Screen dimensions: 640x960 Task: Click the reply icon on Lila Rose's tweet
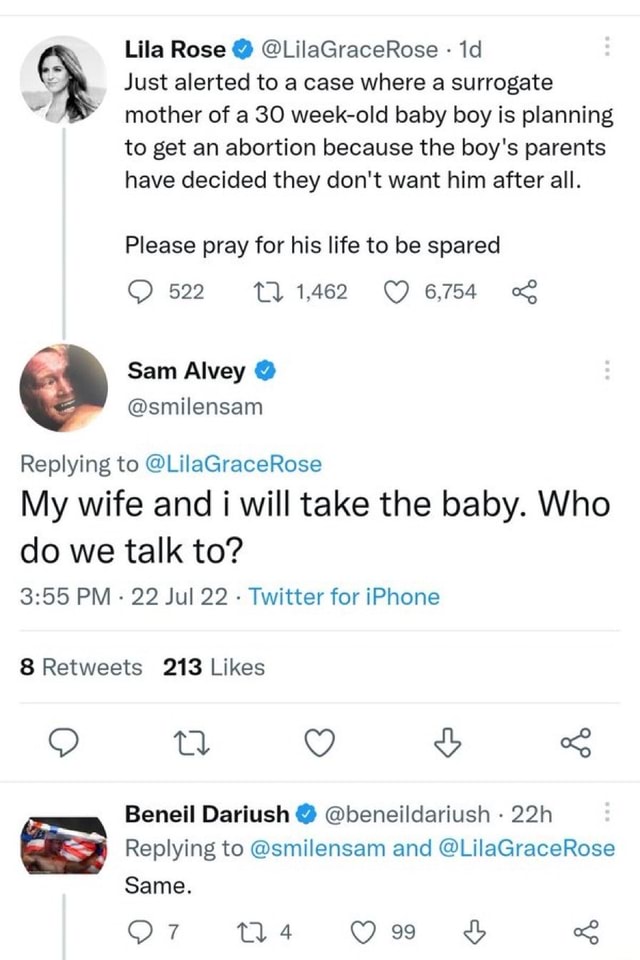point(143,291)
